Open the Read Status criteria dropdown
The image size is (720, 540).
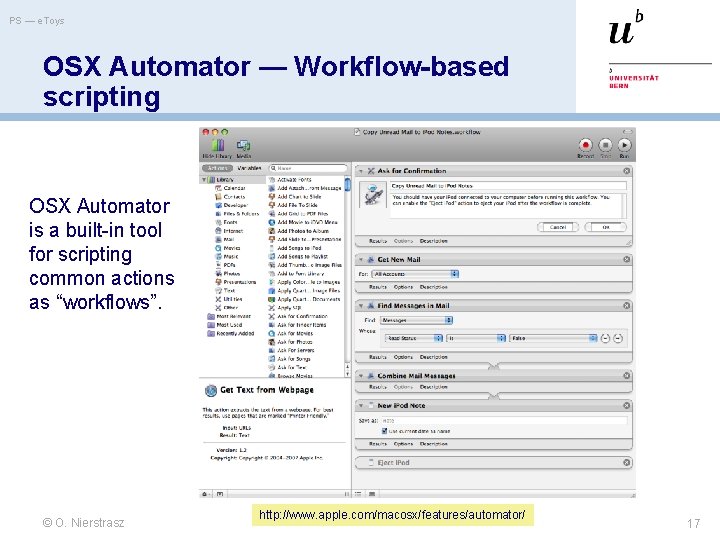[x=414, y=338]
